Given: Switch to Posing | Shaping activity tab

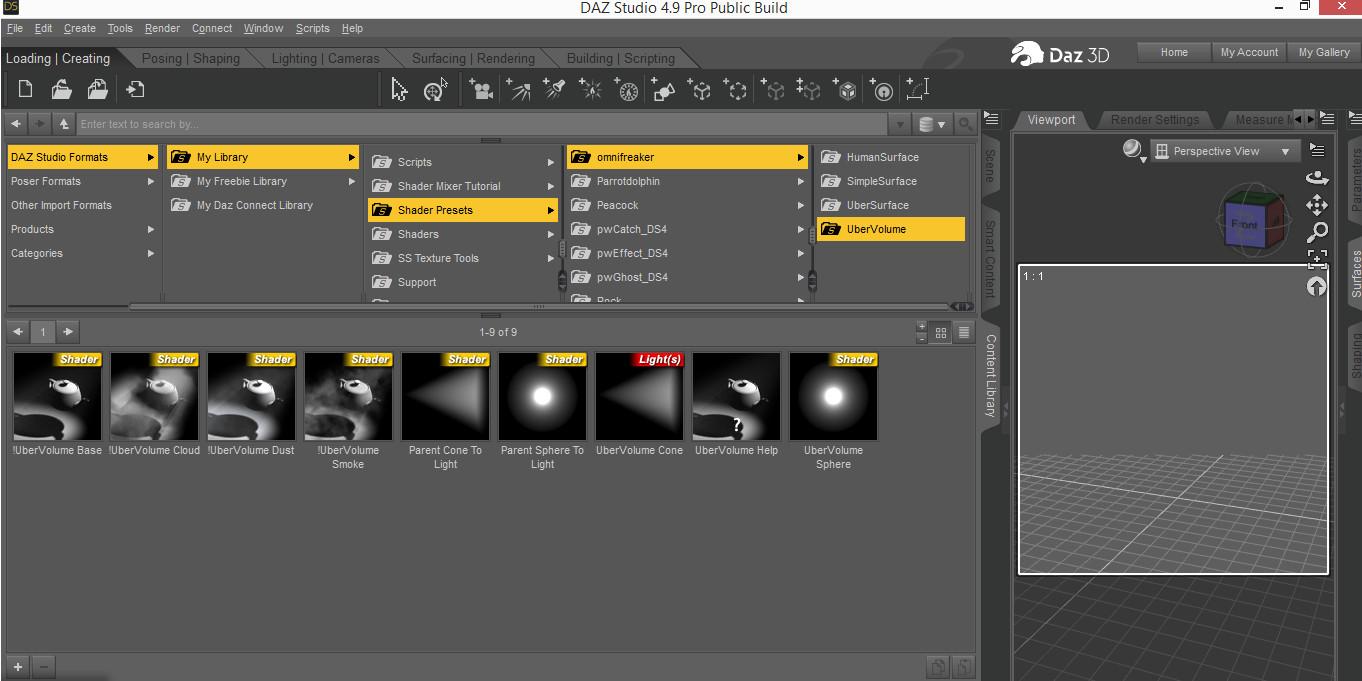Looking at the screenshot, I should click(x=190, y=58).
